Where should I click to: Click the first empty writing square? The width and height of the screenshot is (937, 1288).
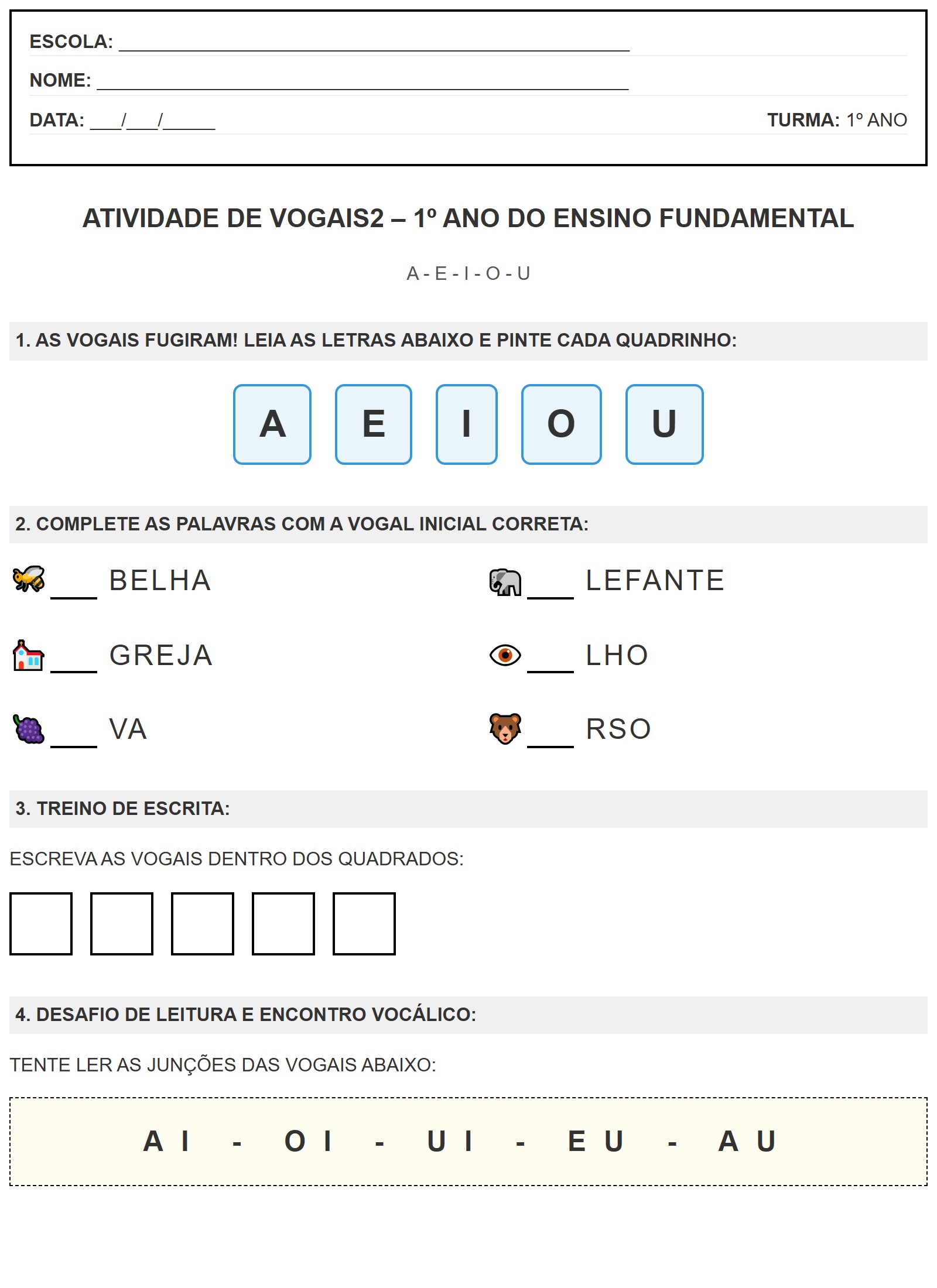click(x=41, y=923)
